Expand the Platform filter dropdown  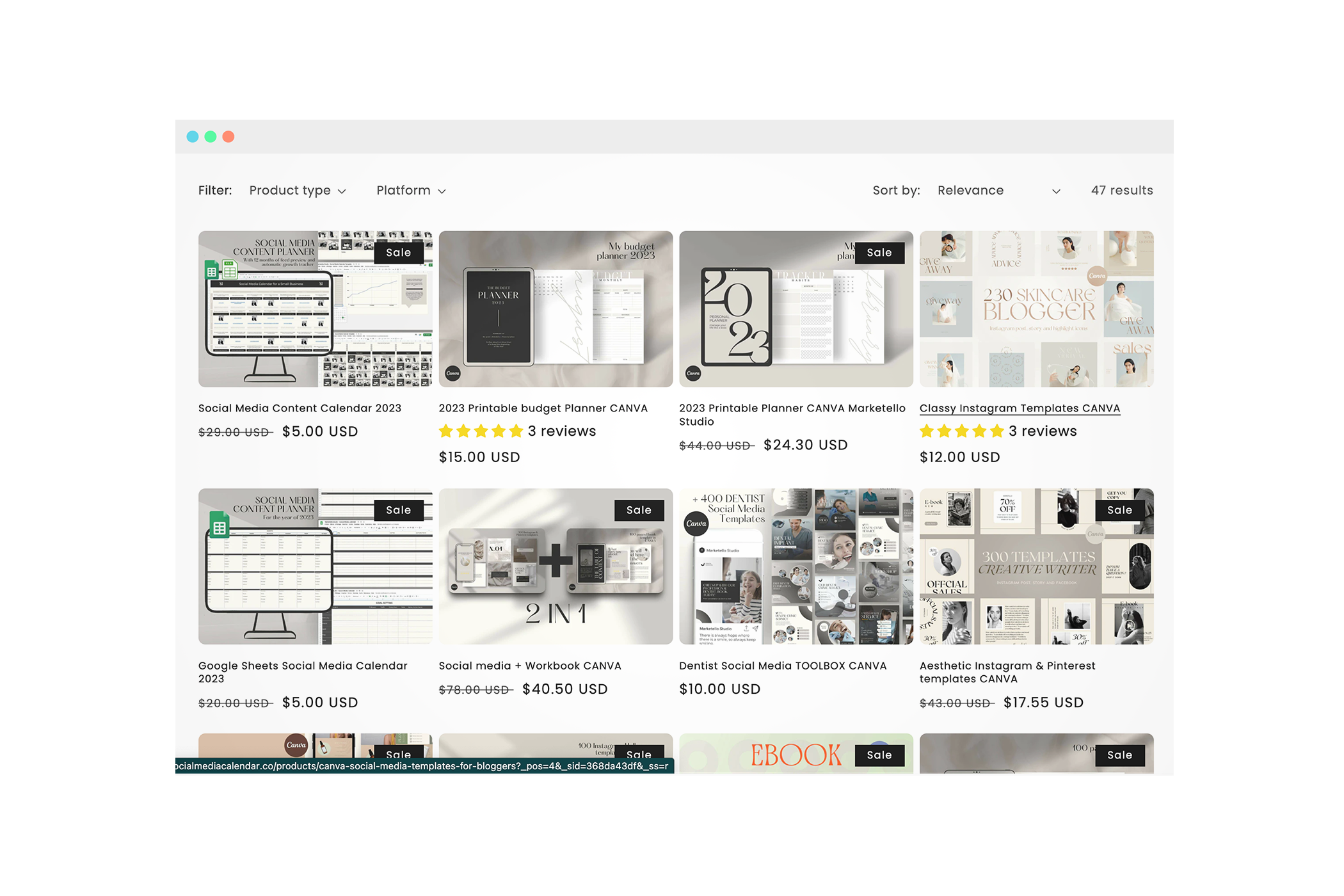(x=411, y=190)
